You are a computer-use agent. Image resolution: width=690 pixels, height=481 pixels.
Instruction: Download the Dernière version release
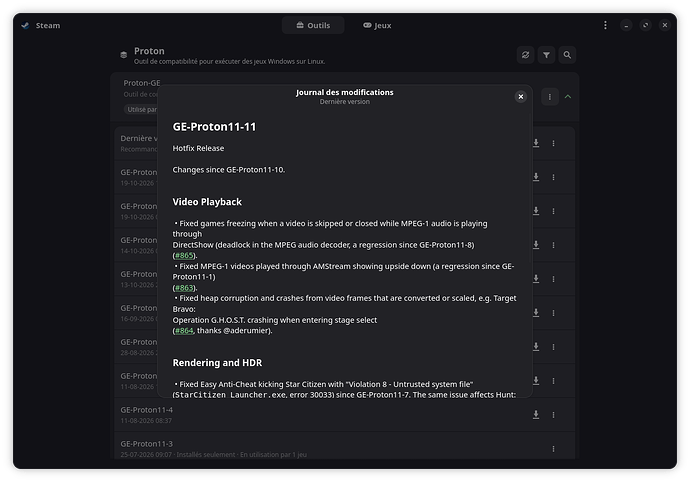click(536, 143)
